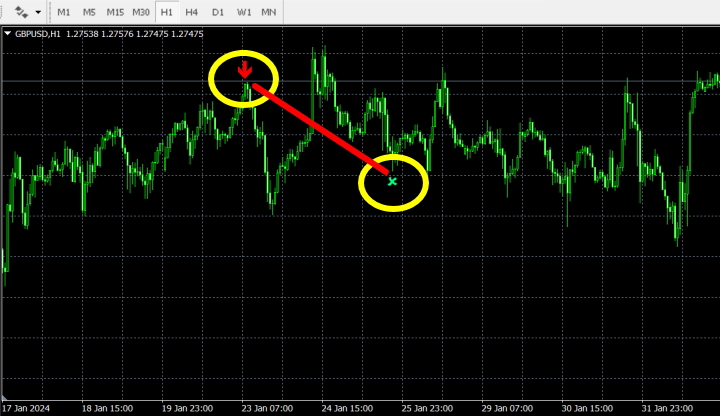Select the M30 timeframe button

coord(141,12)
